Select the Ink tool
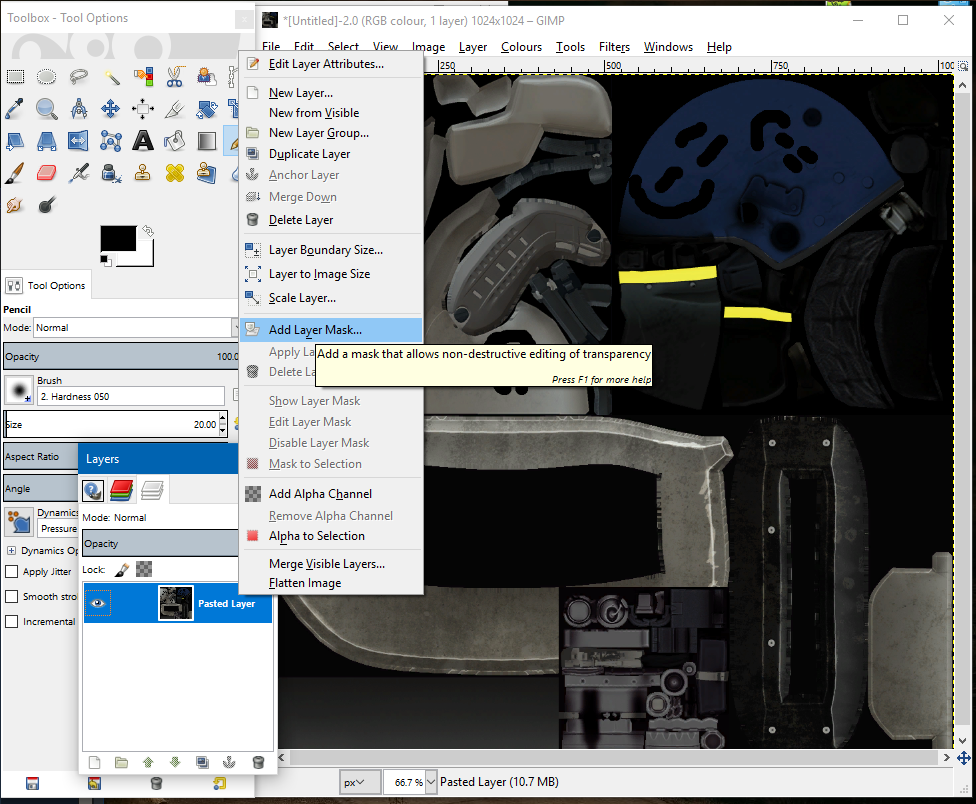The width and height of the screenshot is (976, 804). 111,173
